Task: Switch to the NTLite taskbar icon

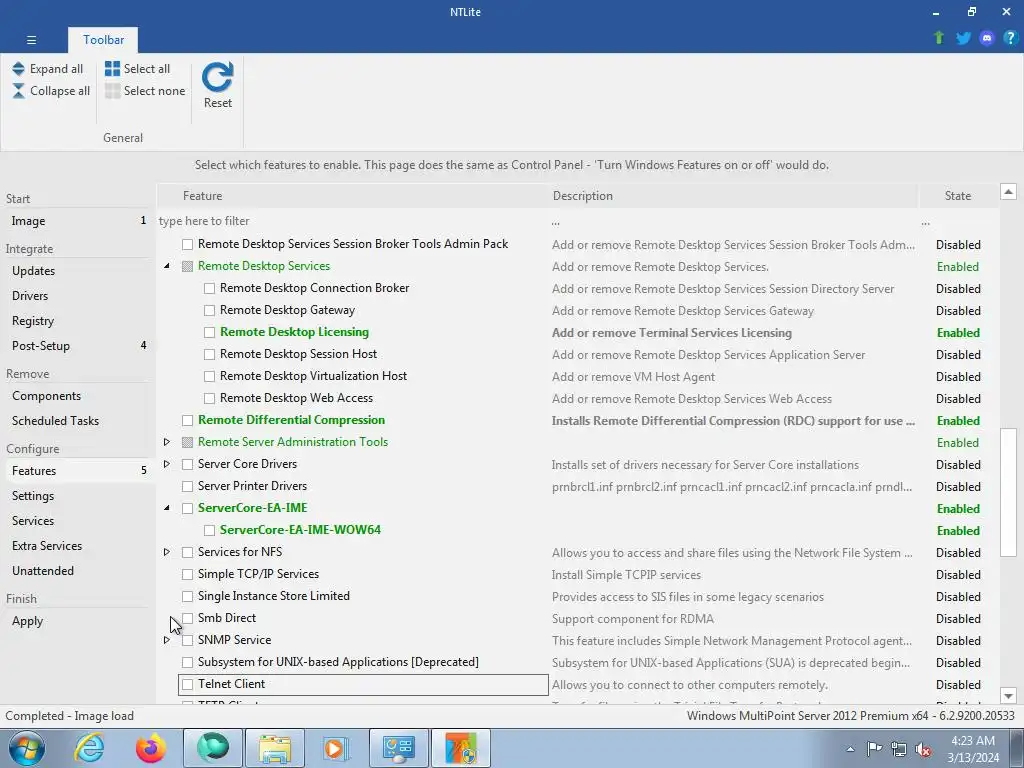Action: 461,748
